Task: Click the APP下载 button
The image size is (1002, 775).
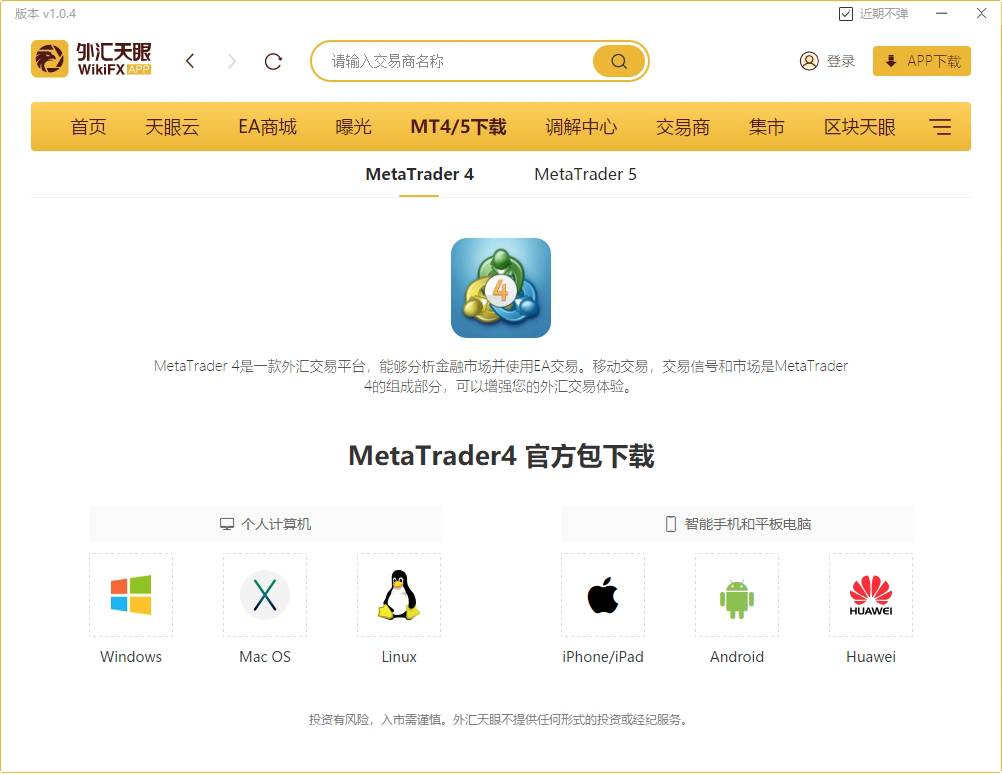Action: (921, 61)
